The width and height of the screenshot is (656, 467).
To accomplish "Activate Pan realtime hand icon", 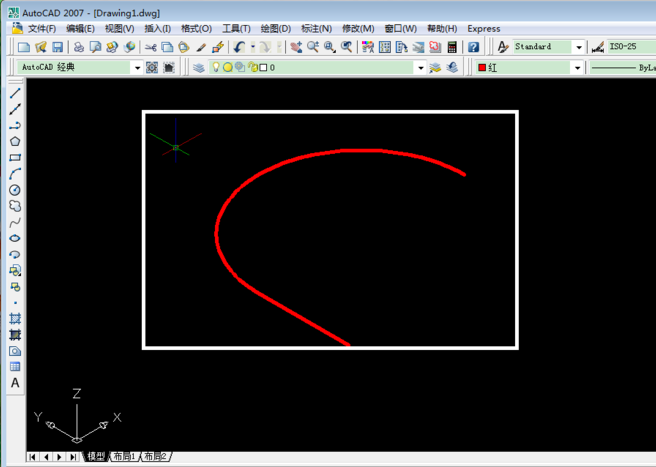I will [296, 47].
